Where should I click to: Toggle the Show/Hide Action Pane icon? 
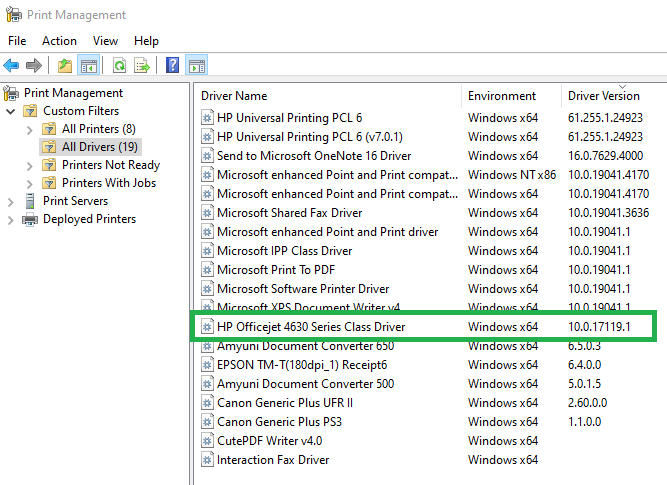click(197, 66)
